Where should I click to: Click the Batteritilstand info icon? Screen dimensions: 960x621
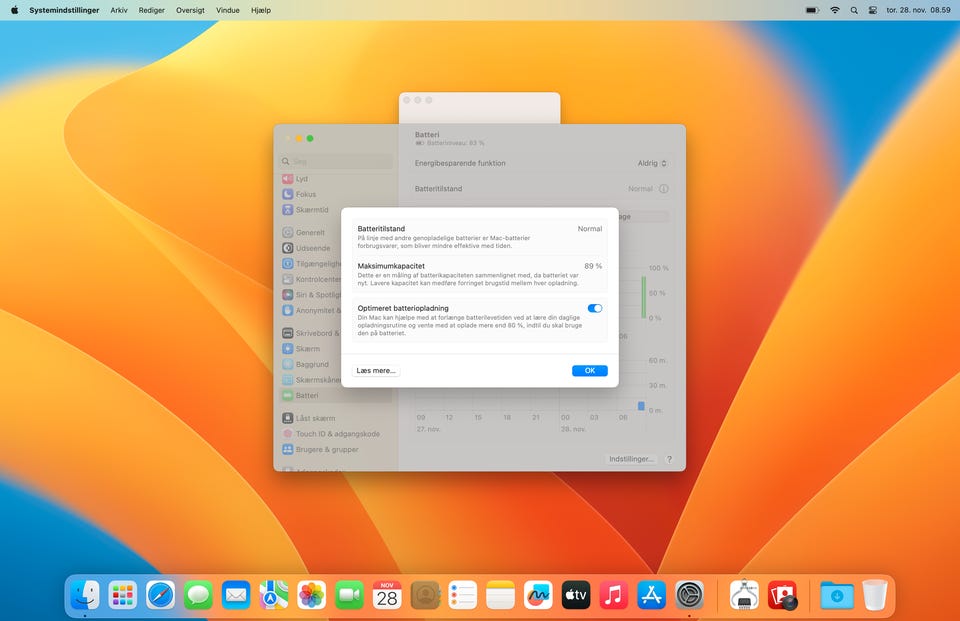click(x=663, y=189)
